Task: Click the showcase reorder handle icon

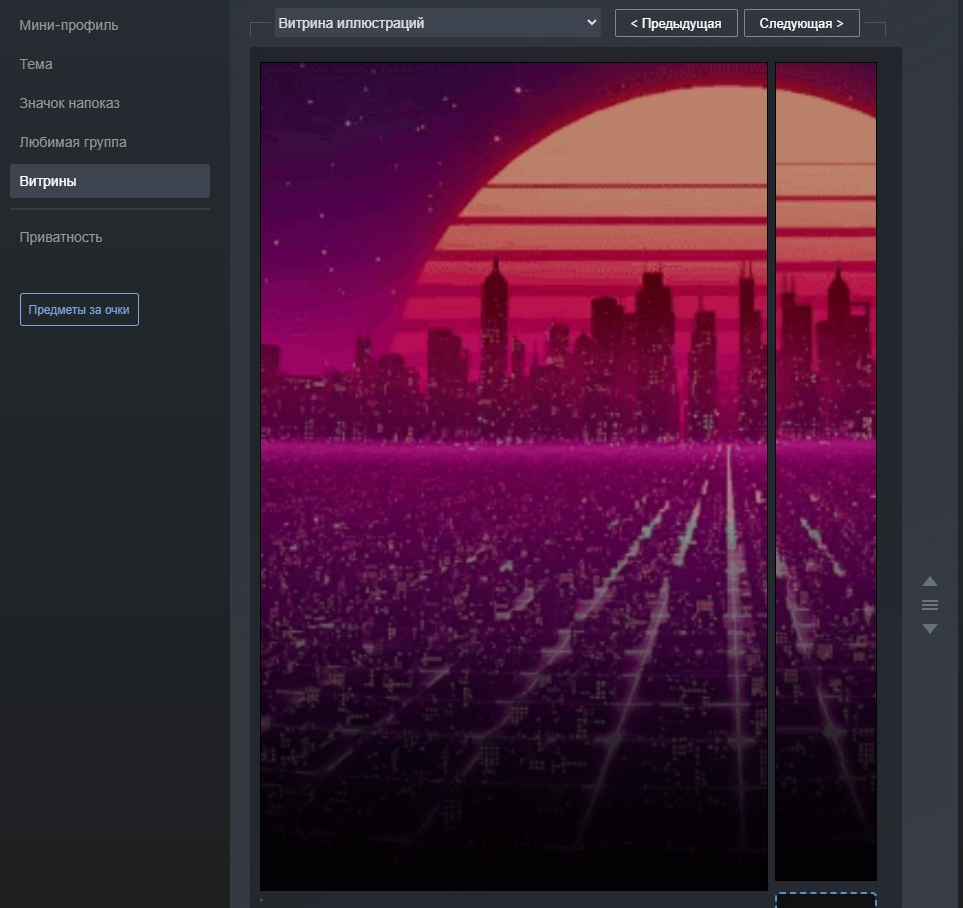Action: (930, 605)
